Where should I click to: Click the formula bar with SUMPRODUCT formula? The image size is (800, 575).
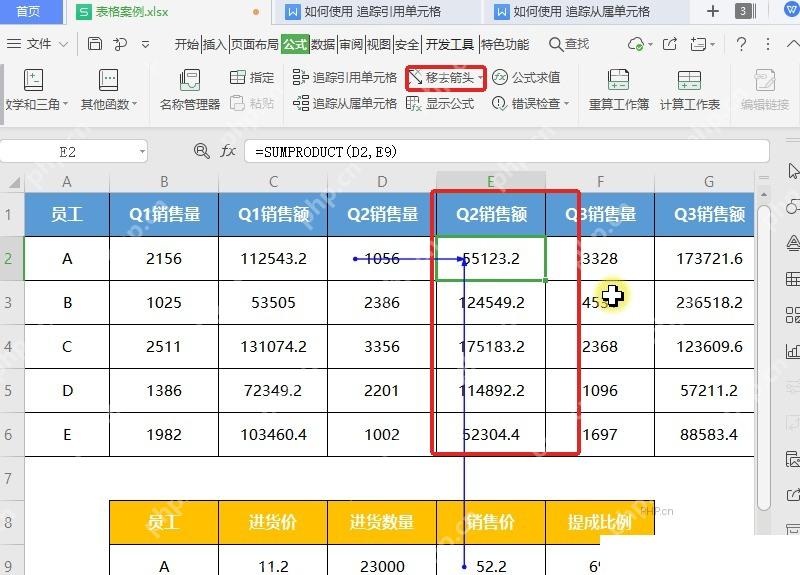[507, 152]
